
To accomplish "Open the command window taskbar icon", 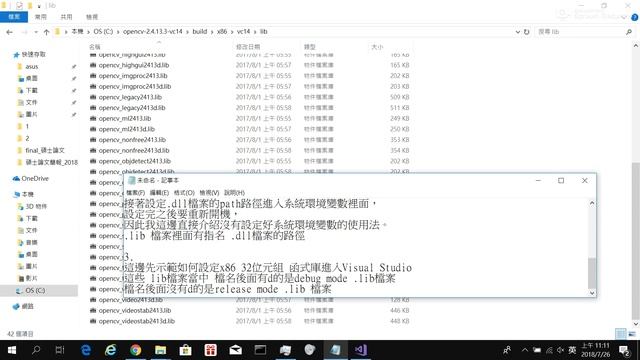I will tap(260, 350).
